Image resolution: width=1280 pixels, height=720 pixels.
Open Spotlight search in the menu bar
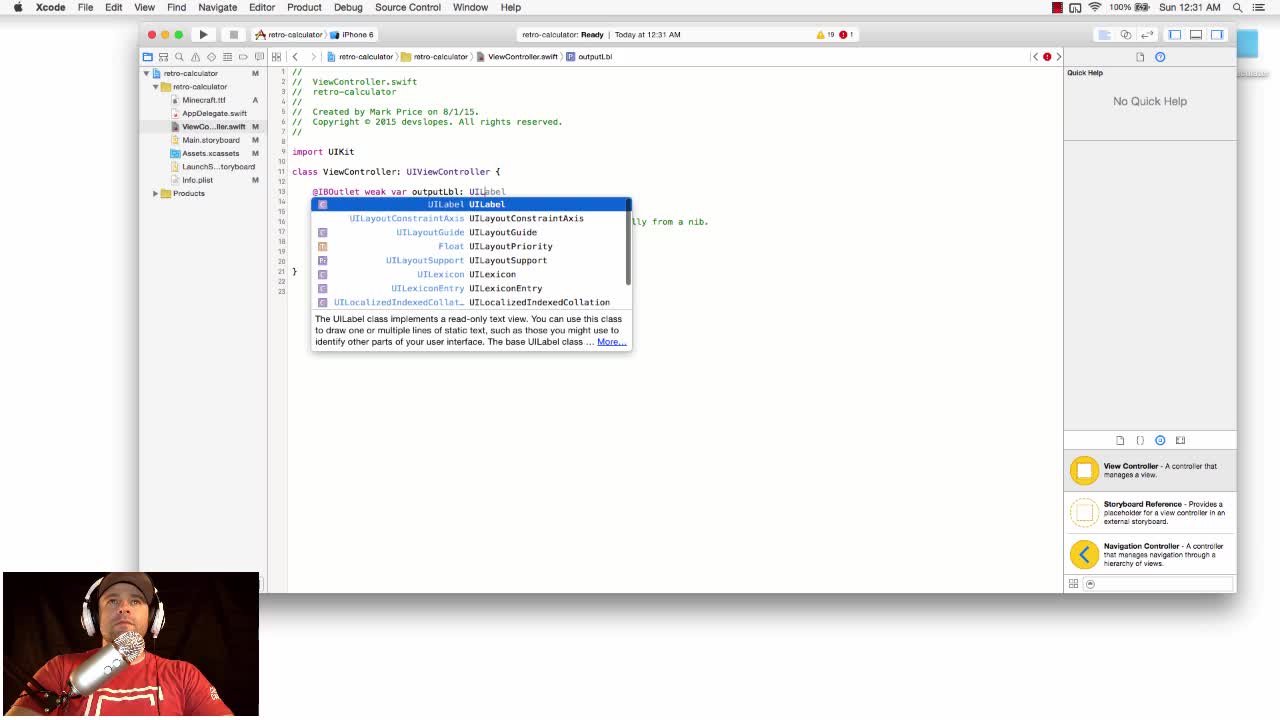[x=1237, y=7]
